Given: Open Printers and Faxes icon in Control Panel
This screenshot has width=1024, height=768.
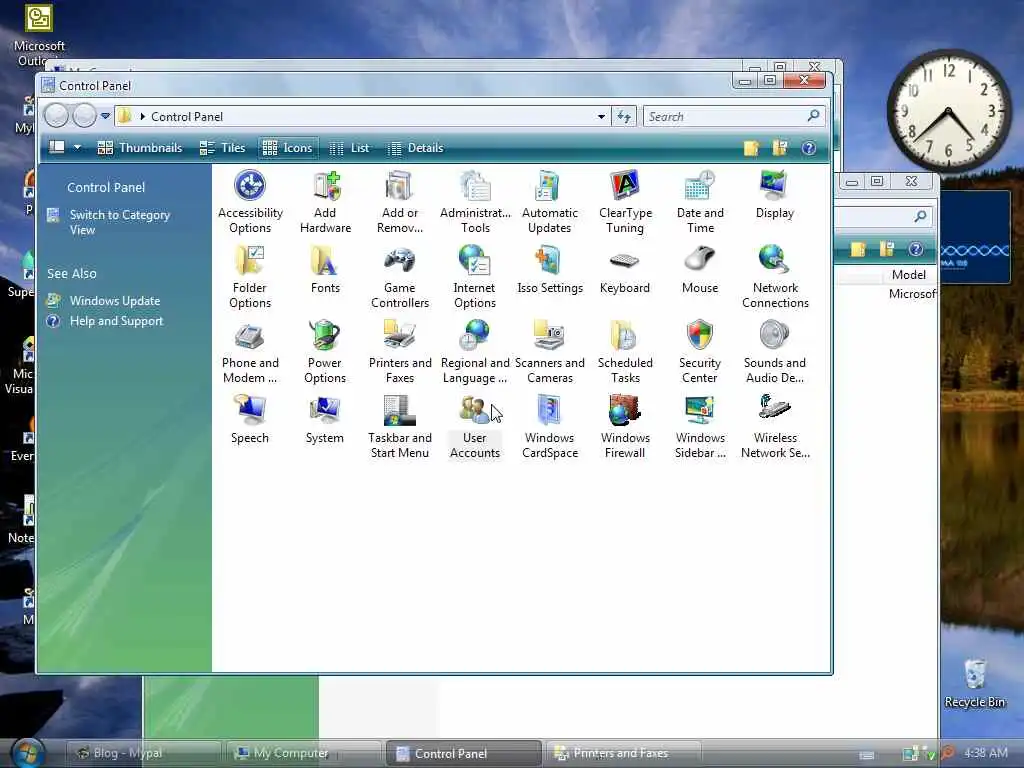Looking at the screenshot, I should coord(400,351).
